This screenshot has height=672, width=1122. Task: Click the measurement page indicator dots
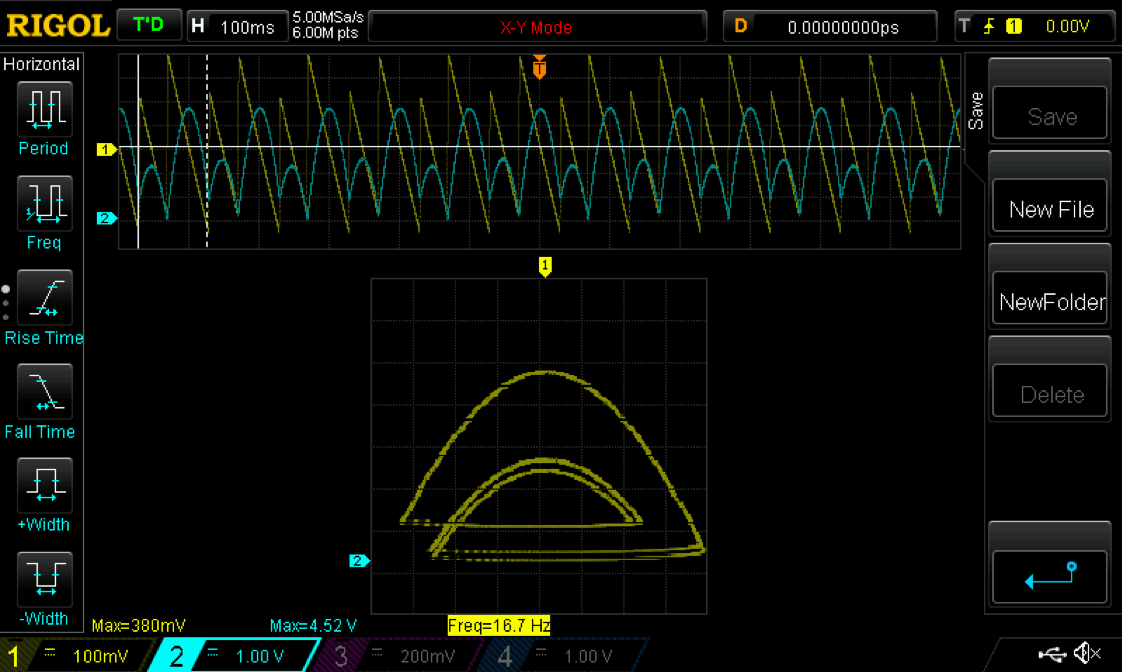pyautogui.click(x=6, y=303)
